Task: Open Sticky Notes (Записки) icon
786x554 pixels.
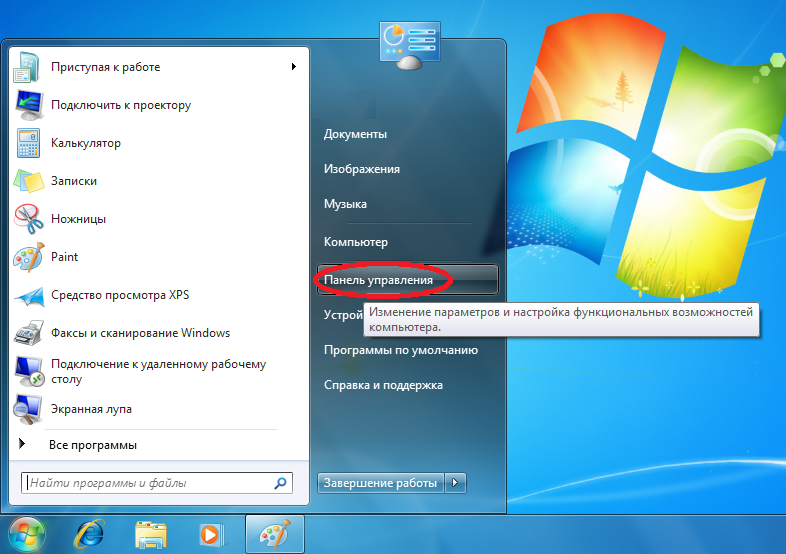Action: pyautogui.click(x=28, y=181)
